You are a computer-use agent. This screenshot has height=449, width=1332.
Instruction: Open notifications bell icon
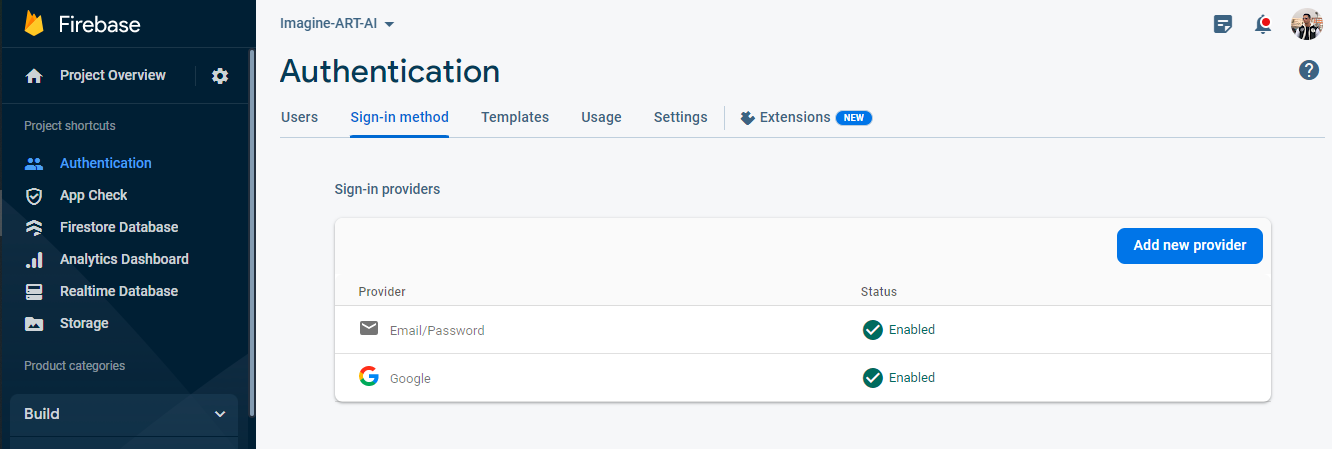click(1264, 24)
